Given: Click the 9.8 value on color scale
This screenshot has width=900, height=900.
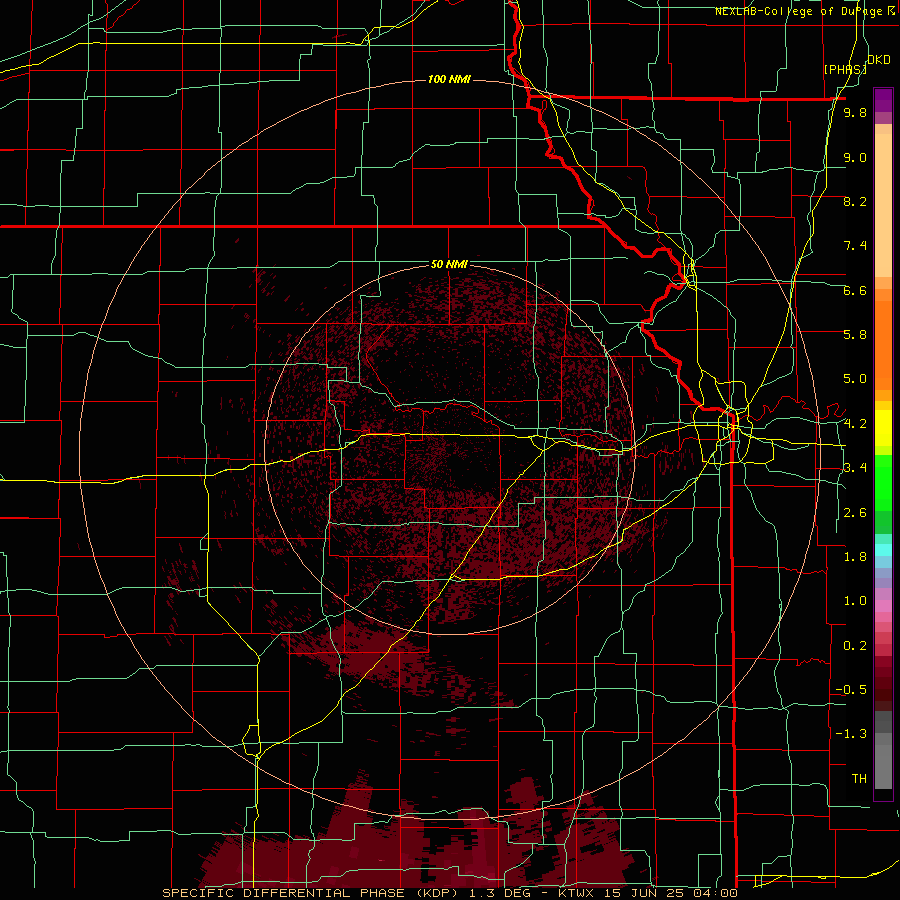Looking at the screenshot, I should (855, 112).
